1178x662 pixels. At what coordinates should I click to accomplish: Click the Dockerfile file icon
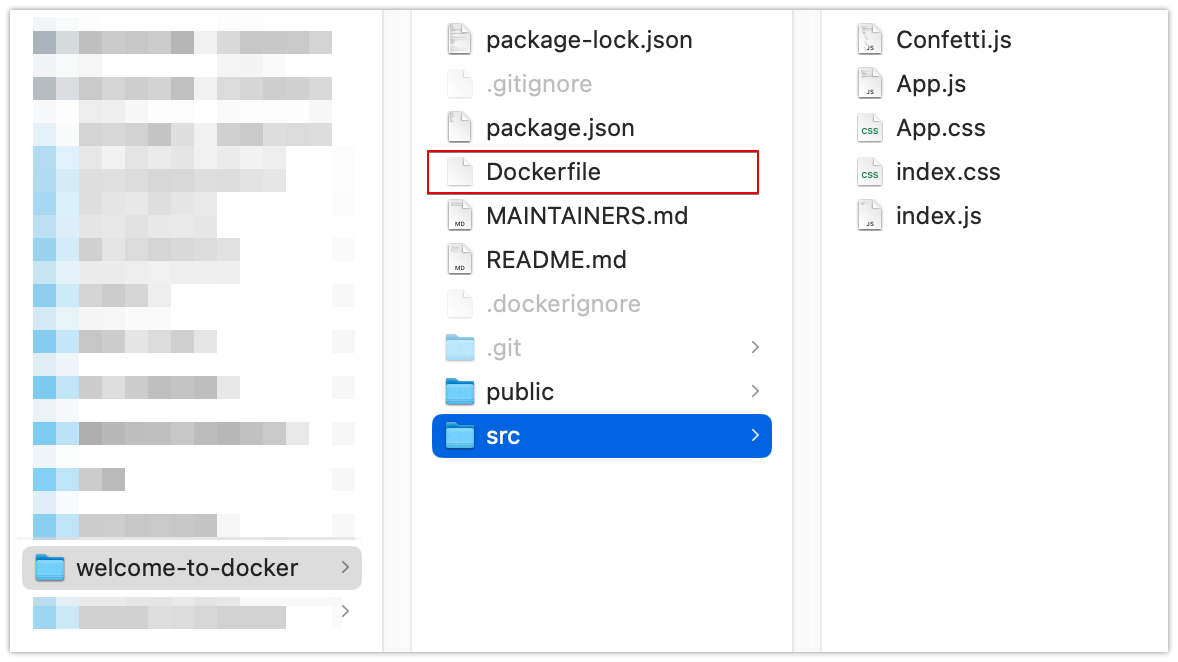459,172
